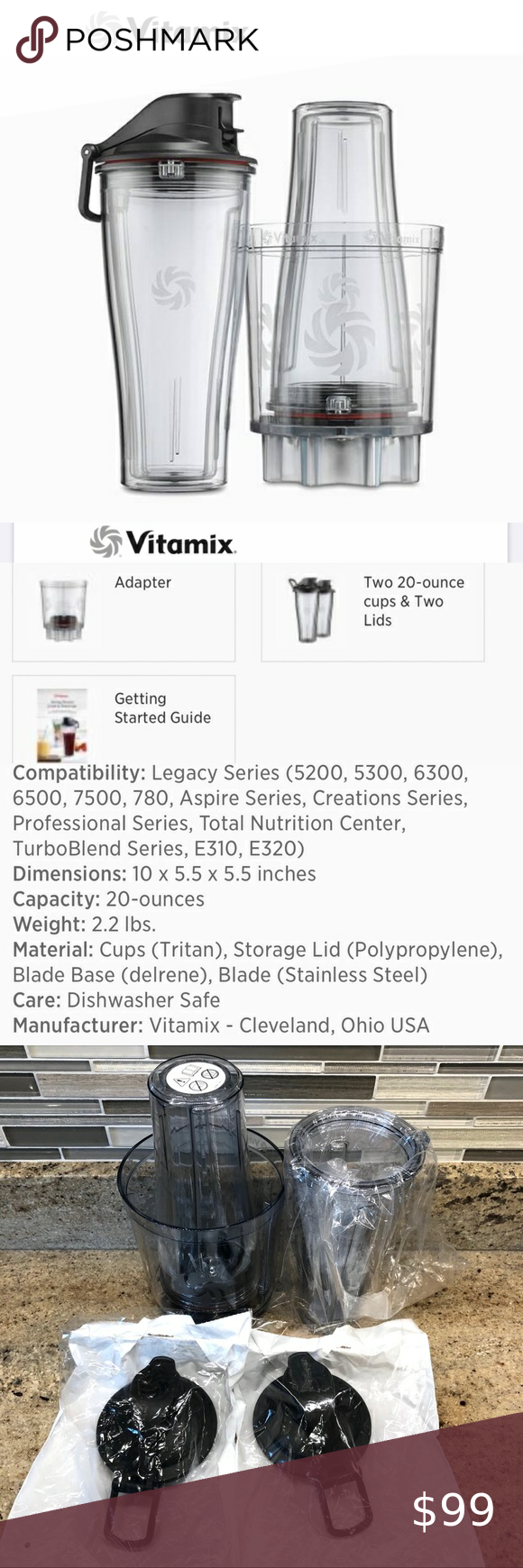
Task: Open the Getting Started Guide thumbnail
Action: coord(62,725)
